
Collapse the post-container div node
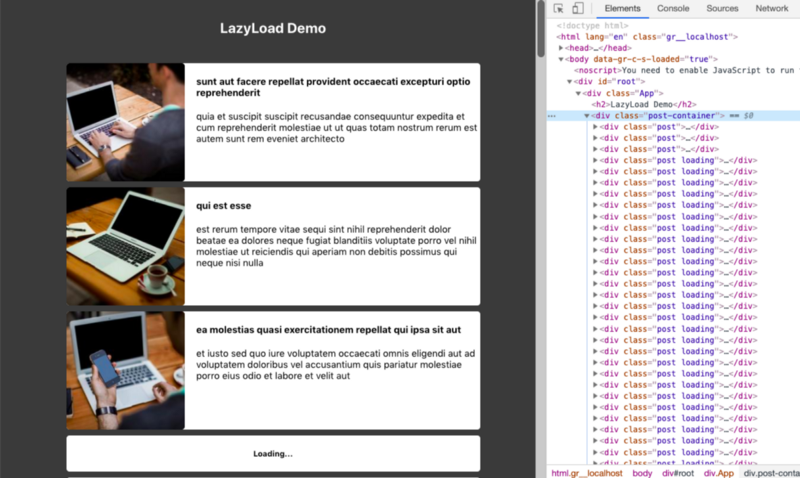tap(588, 116)
